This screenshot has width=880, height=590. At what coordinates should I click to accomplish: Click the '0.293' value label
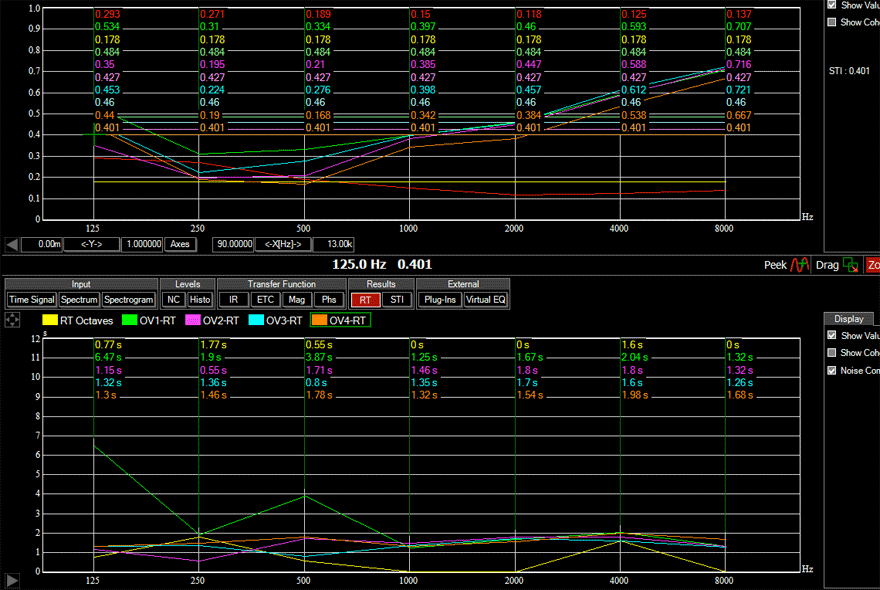[108, 14]
